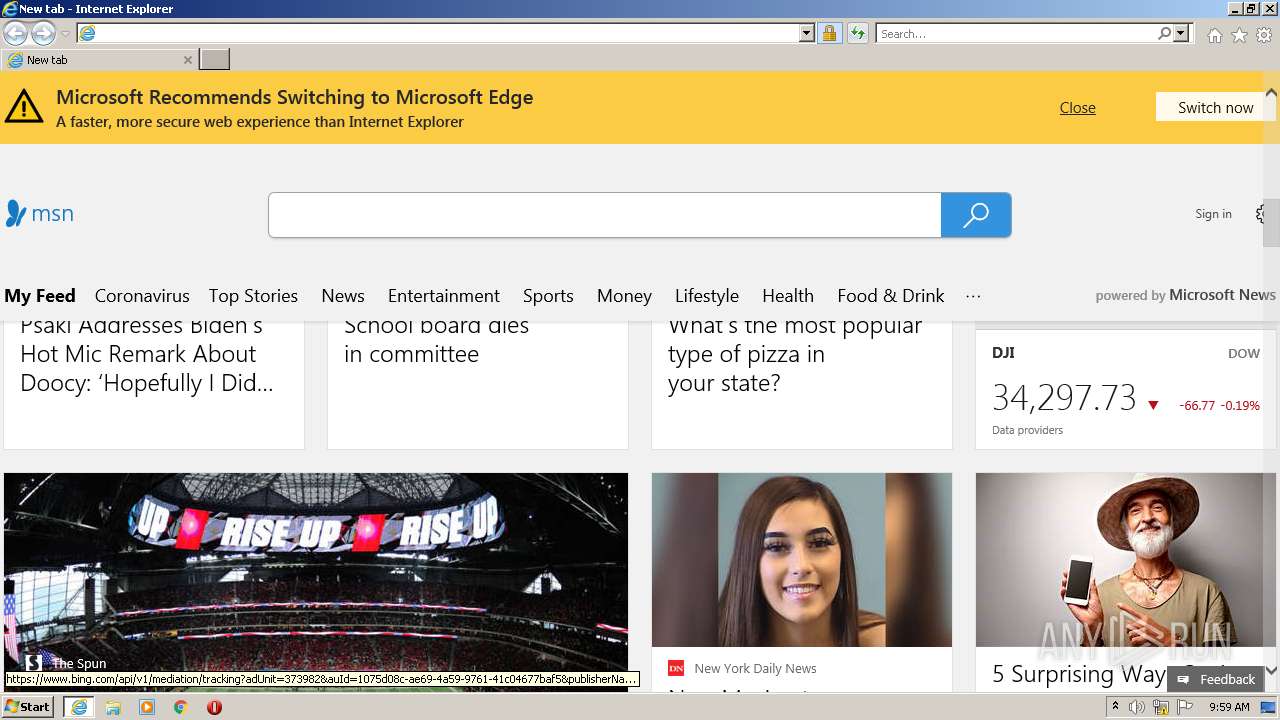Viewport: 1280px width, 720px height.
Task: Open a blank new tab button
Action: (x=214, y=60)
